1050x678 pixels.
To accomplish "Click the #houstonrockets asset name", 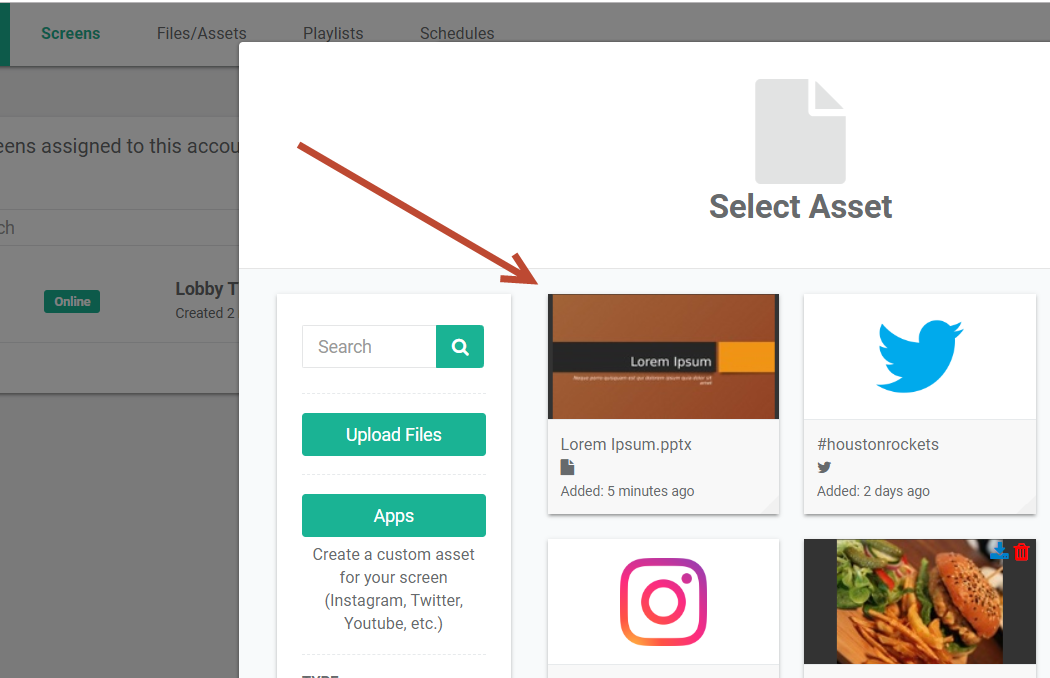I will click(x=878, y=444).
